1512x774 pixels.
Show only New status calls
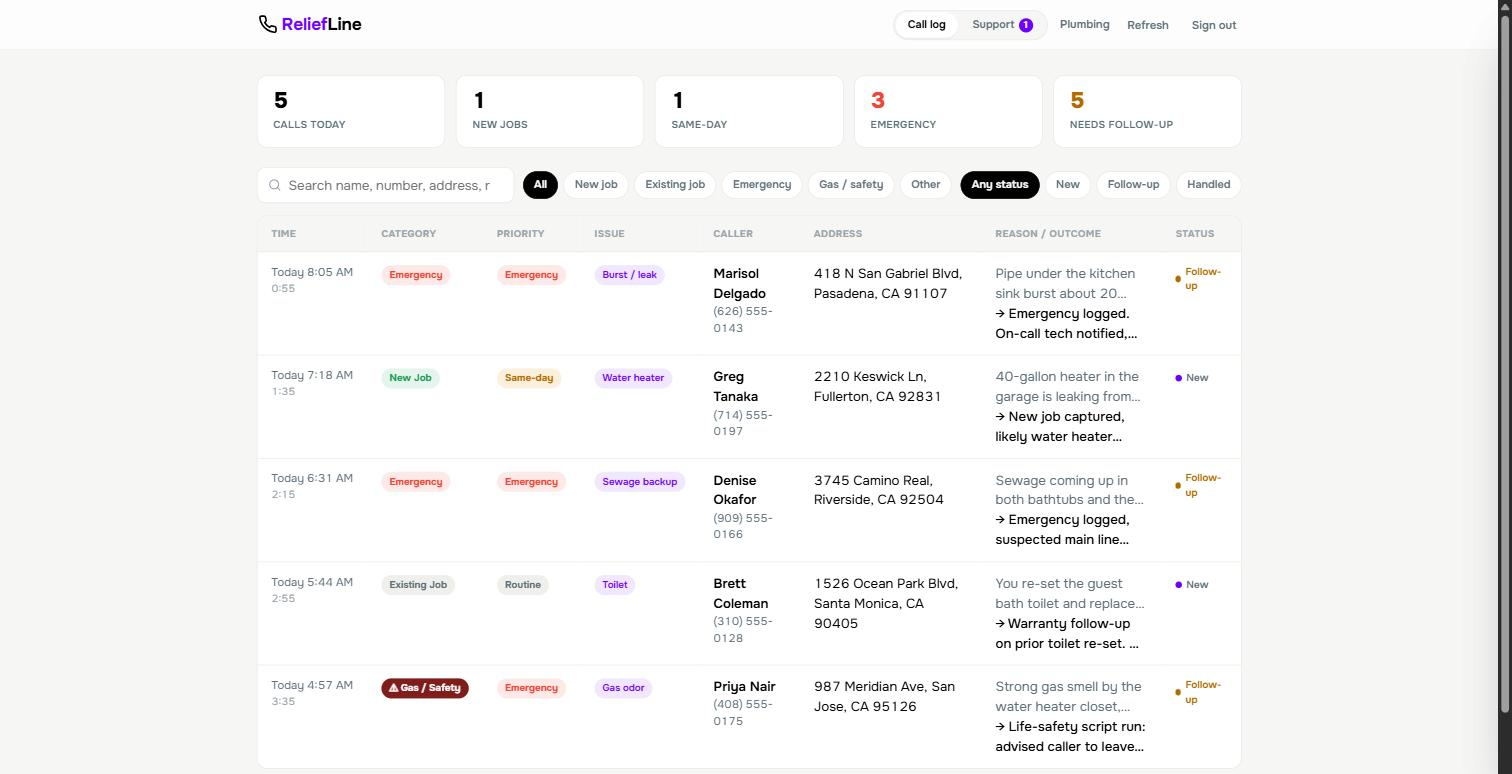1068,185
